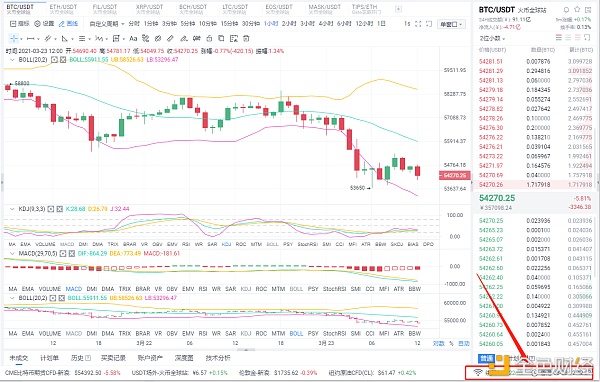Screen dimensions: 600x382
Task: Open the 技术分析 technical analysis tab
Action: click(x=218, y=358)
